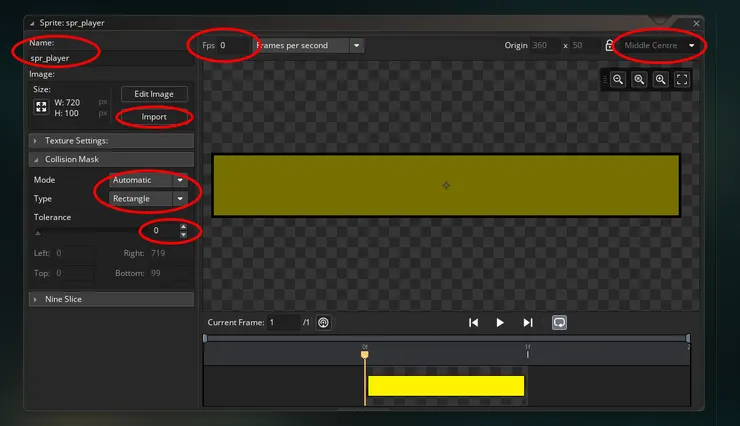740x426 pixels.
Task: Click the H: 100 height text
Action: click(67, 113)
